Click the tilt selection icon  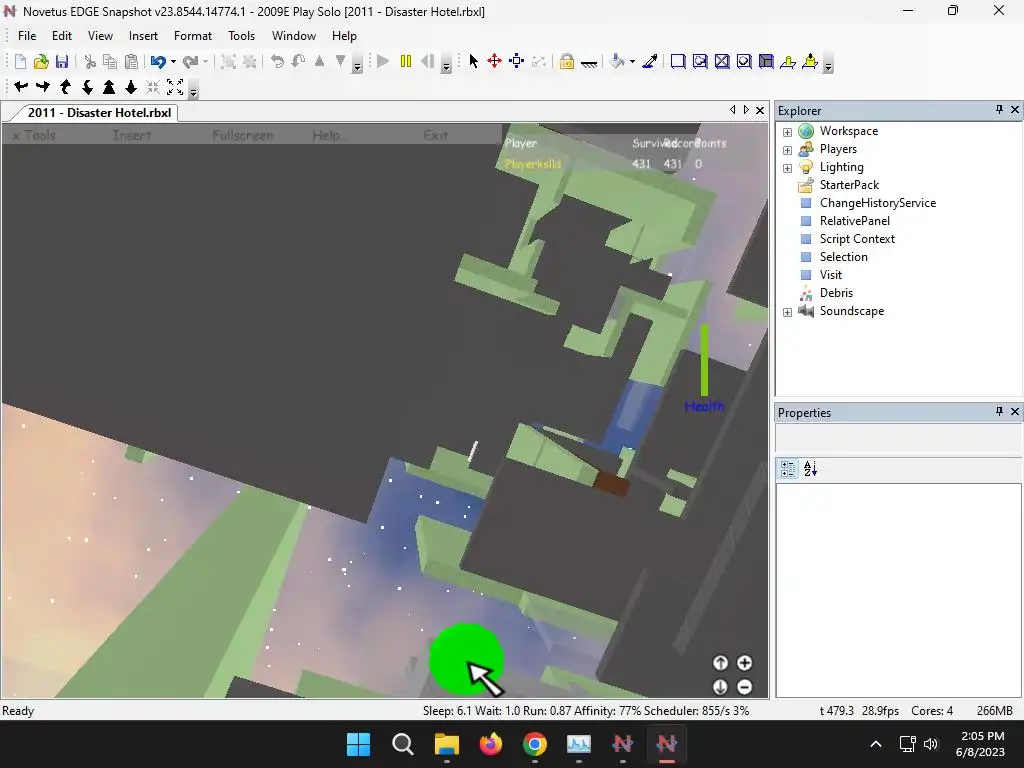[298, 61]
